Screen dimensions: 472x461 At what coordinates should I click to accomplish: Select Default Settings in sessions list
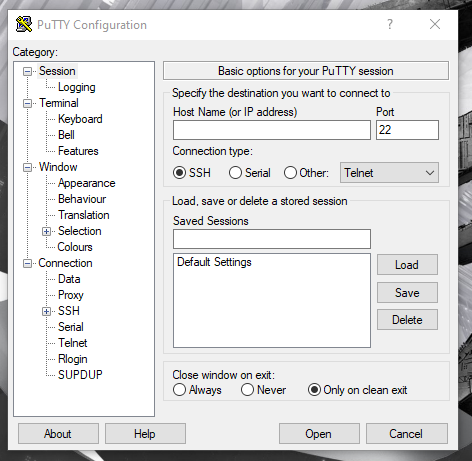point(214,262)
